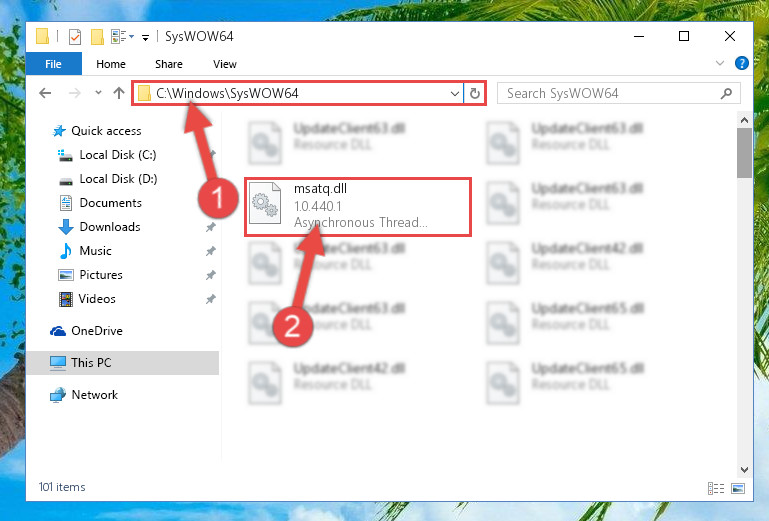Go up one folder level arrow

(119, 93)
